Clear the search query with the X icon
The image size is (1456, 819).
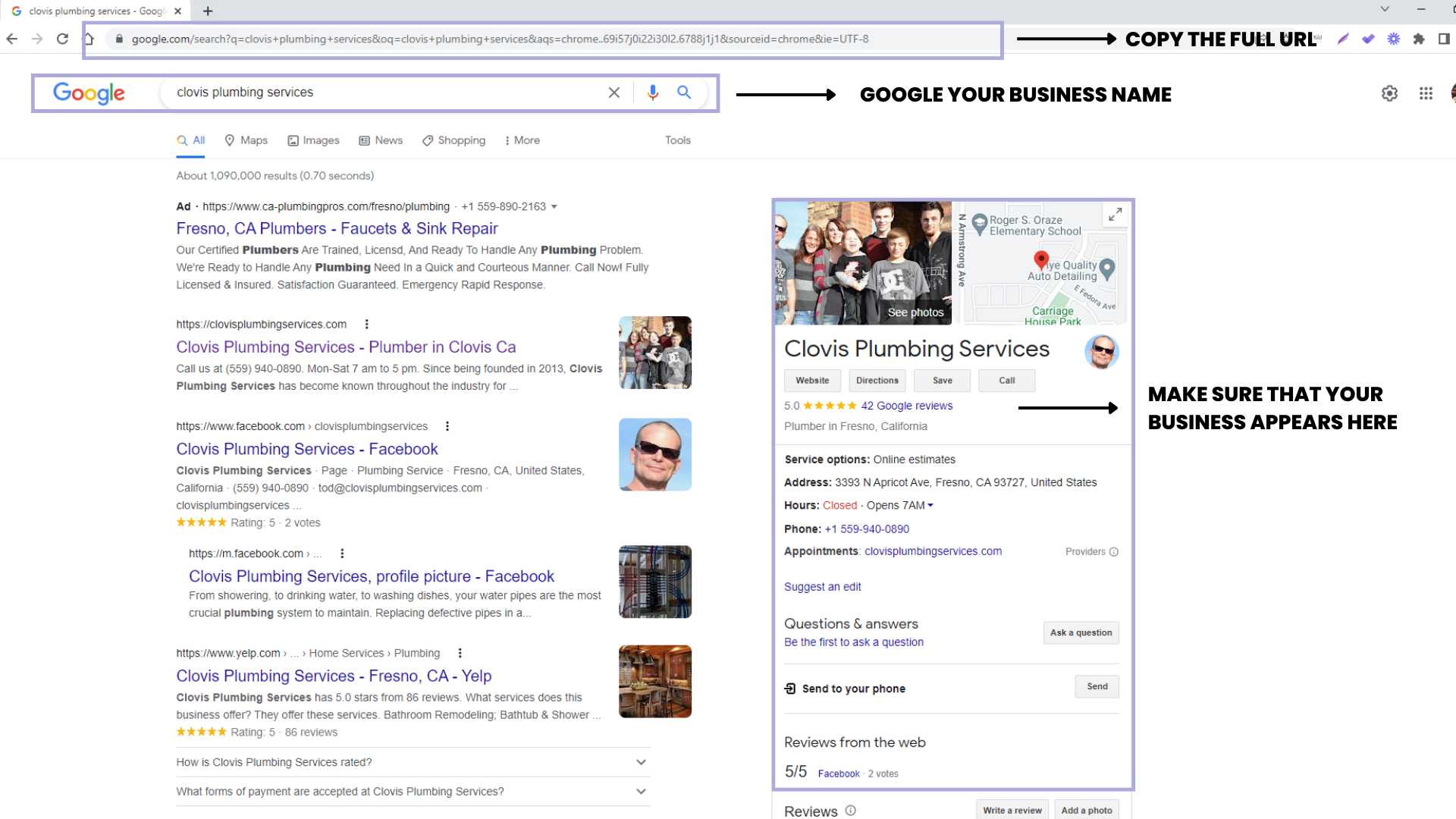[x=613, y=93]
